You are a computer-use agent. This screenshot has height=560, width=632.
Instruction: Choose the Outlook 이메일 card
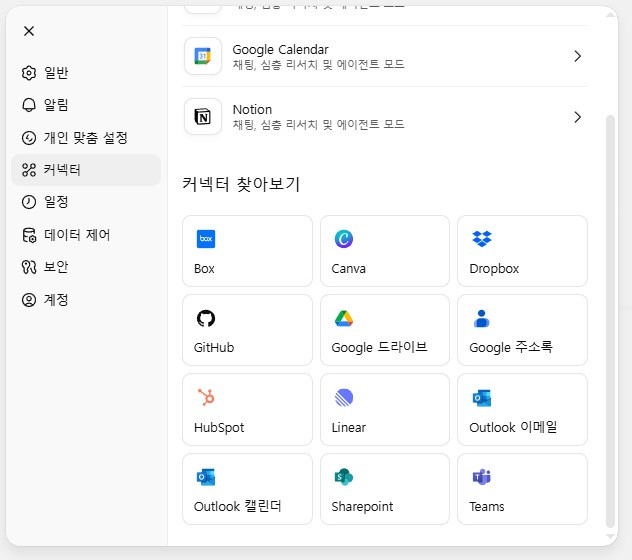pos(522,410)
